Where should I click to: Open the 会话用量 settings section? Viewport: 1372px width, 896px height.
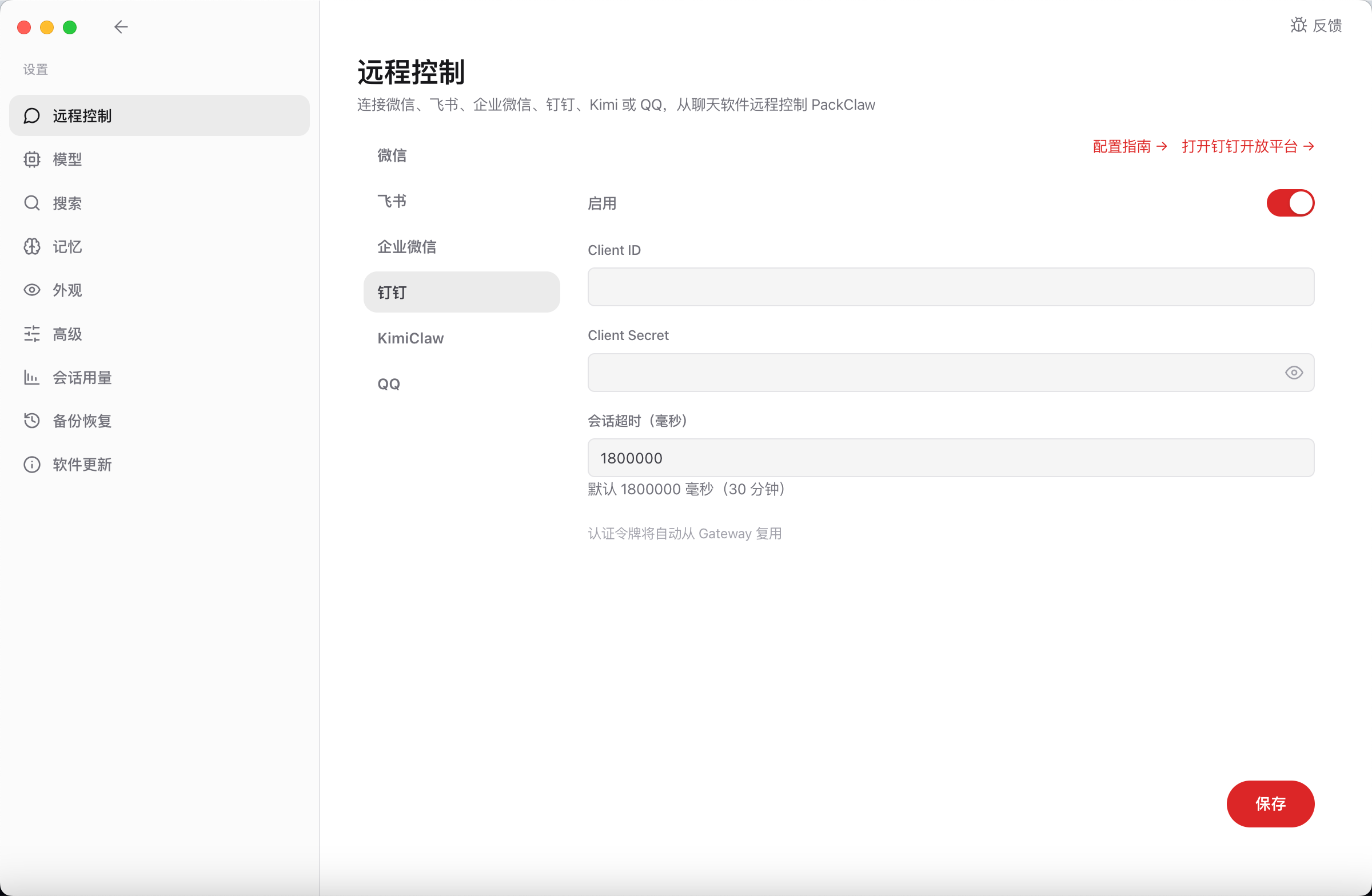pos(159,377)
